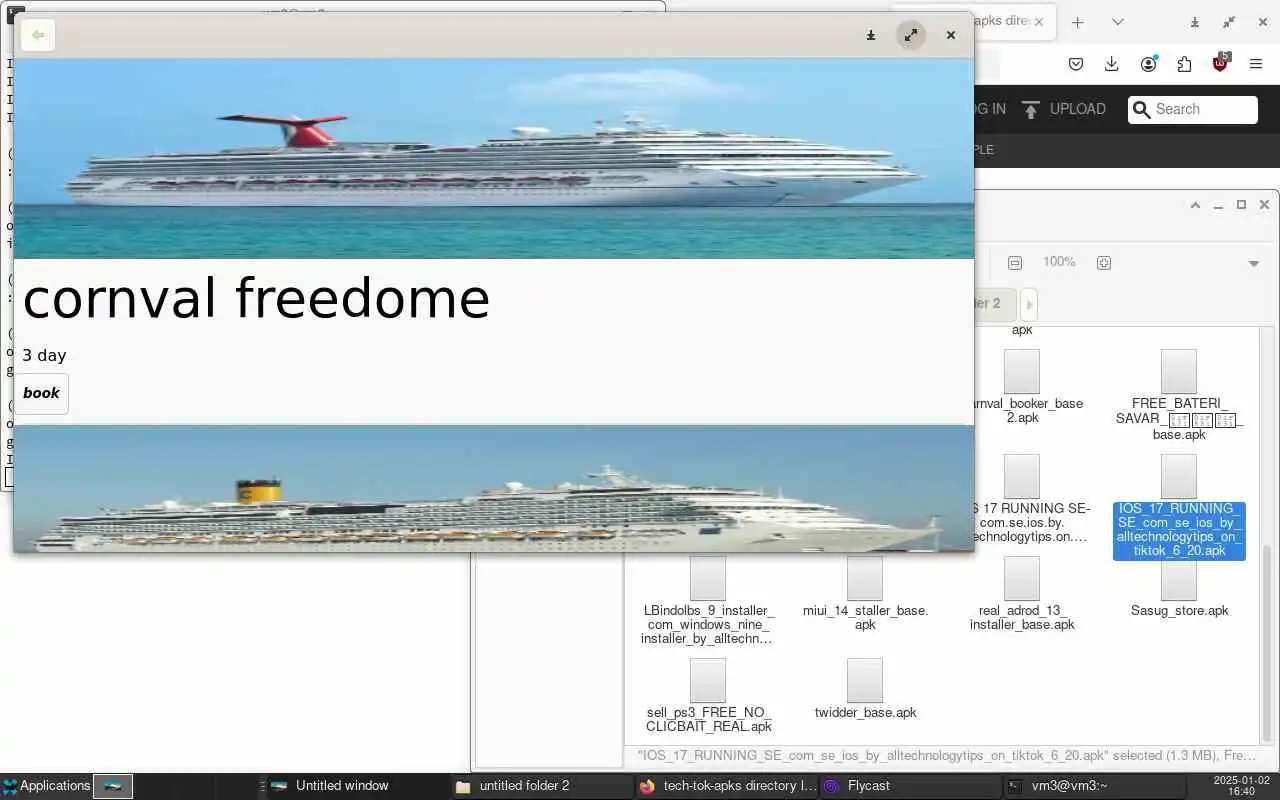1280x800 pixels.
Task: Click the 'cornval freedome' heading
Action: pyautogui.click(x=256, y=298)
